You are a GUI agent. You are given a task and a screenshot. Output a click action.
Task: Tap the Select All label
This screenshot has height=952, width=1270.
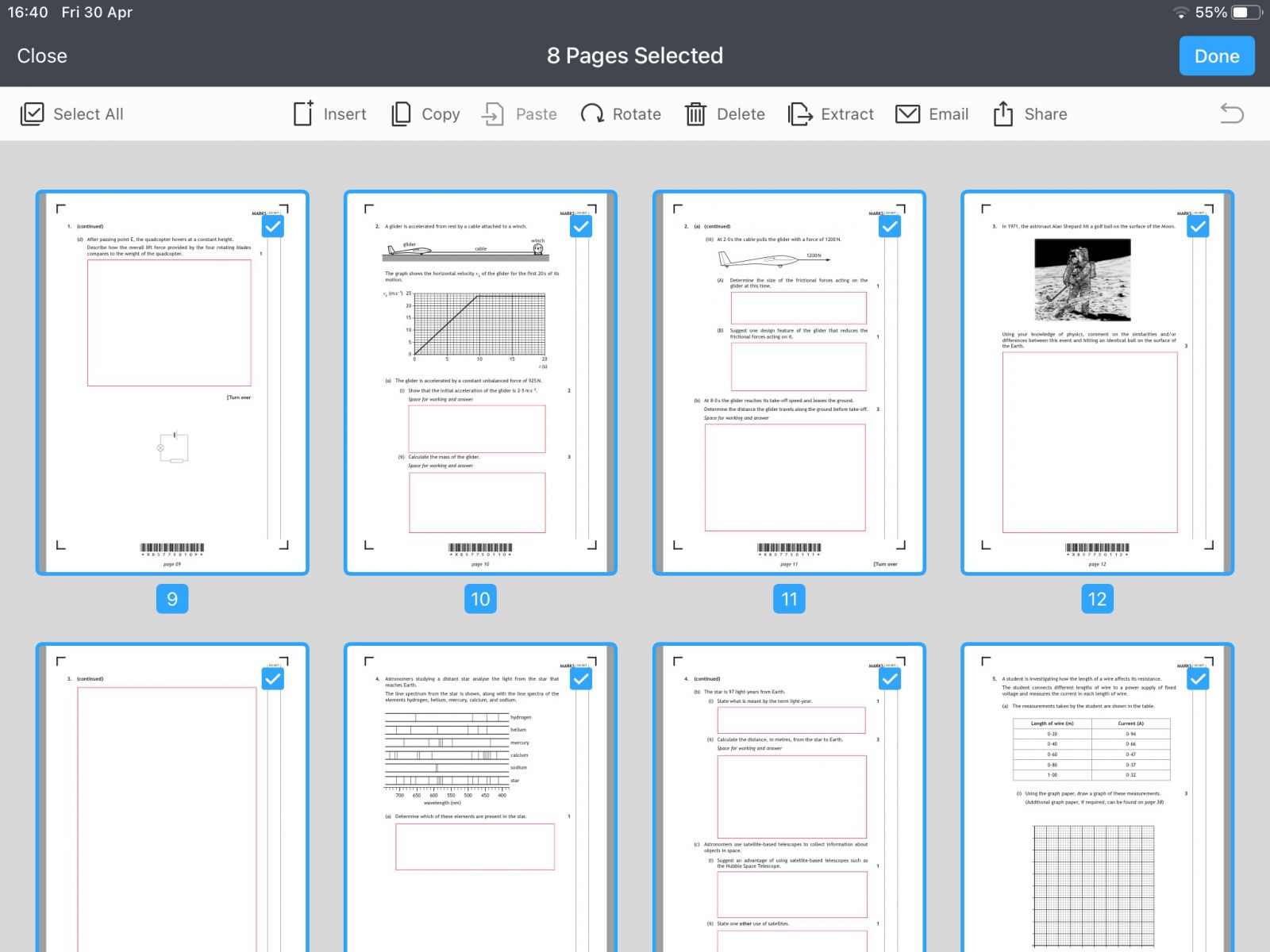point(88,114)
